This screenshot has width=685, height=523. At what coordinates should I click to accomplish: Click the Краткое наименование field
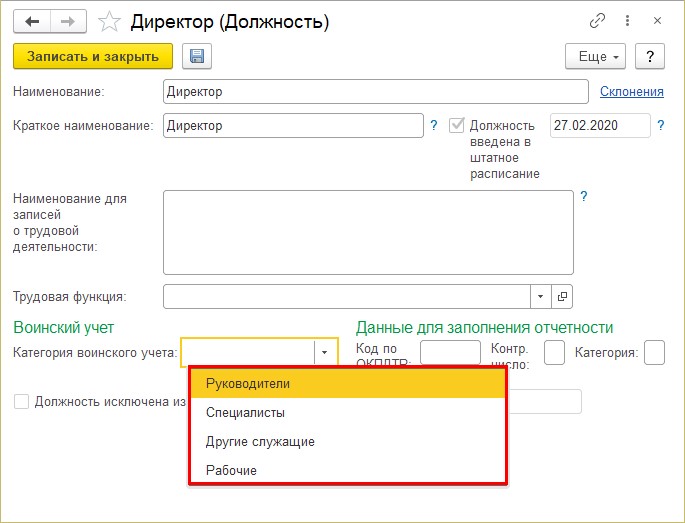(293, 125)
